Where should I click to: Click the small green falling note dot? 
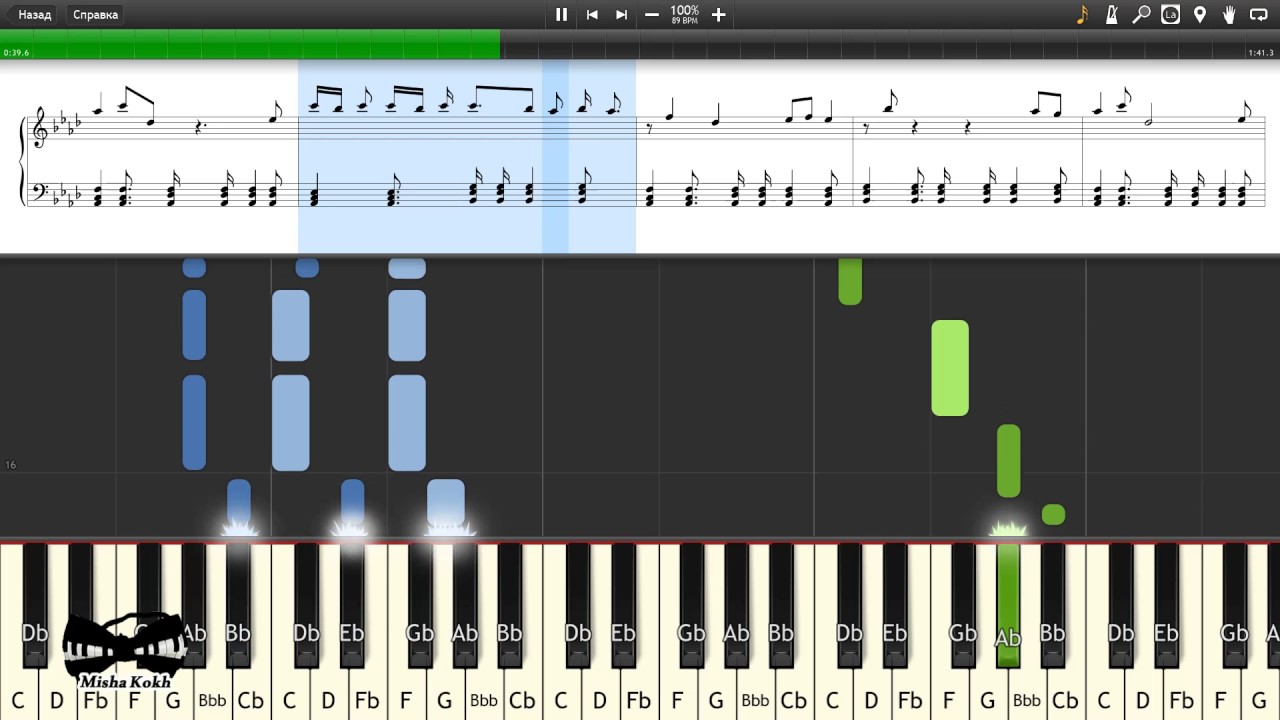coord(1053,515)
